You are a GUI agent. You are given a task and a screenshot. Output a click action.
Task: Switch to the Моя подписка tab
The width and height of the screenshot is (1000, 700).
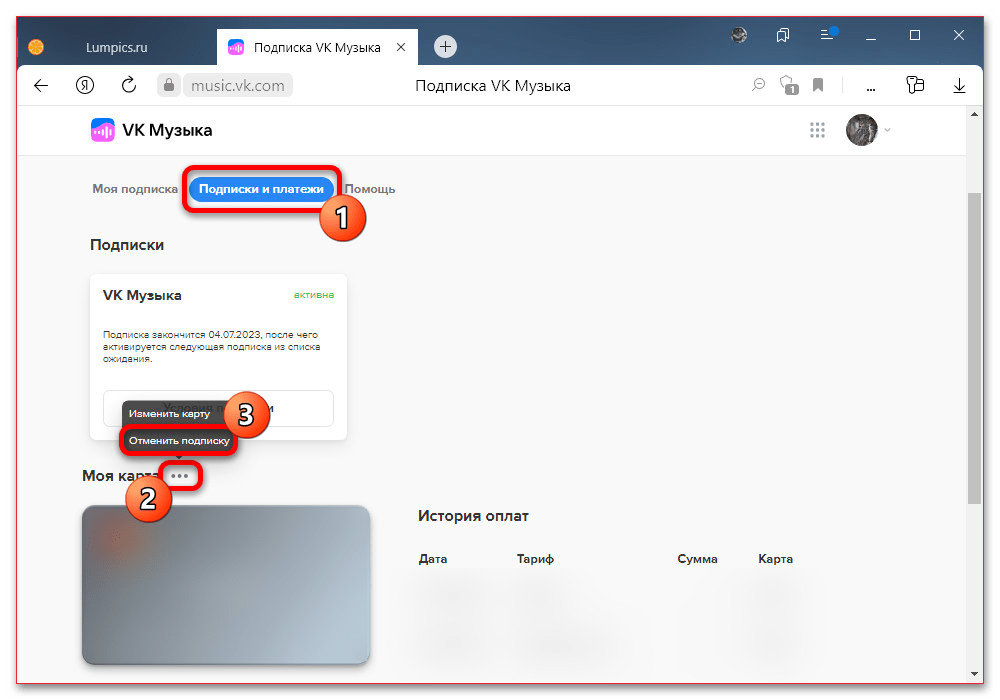pyautogui.click(x=135, y=189)
